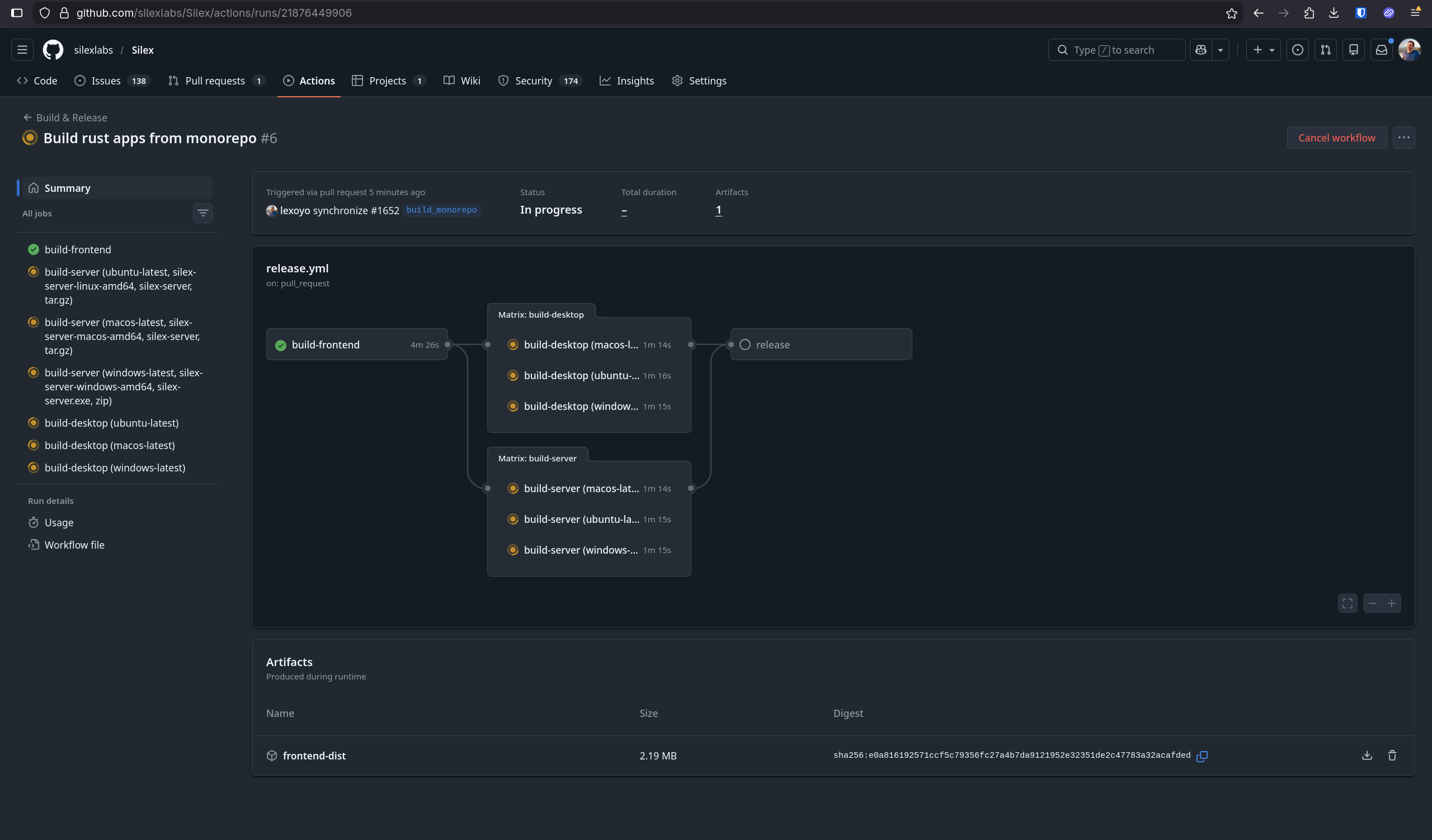This screenshot has width=1432, height=840.
Task: Delete the frontend-dist artifact
Action: [x=1392, y=756]
